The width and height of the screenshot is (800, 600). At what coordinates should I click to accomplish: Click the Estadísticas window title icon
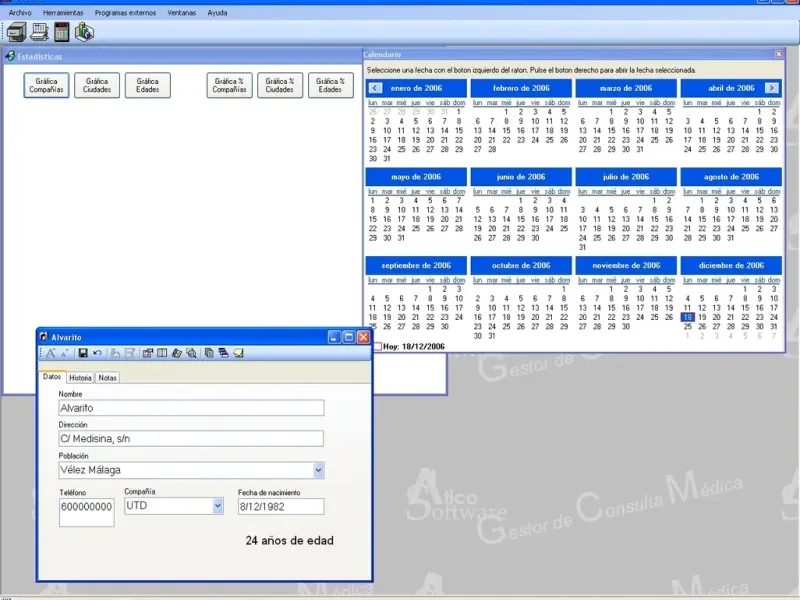click(x=10, y=56)
